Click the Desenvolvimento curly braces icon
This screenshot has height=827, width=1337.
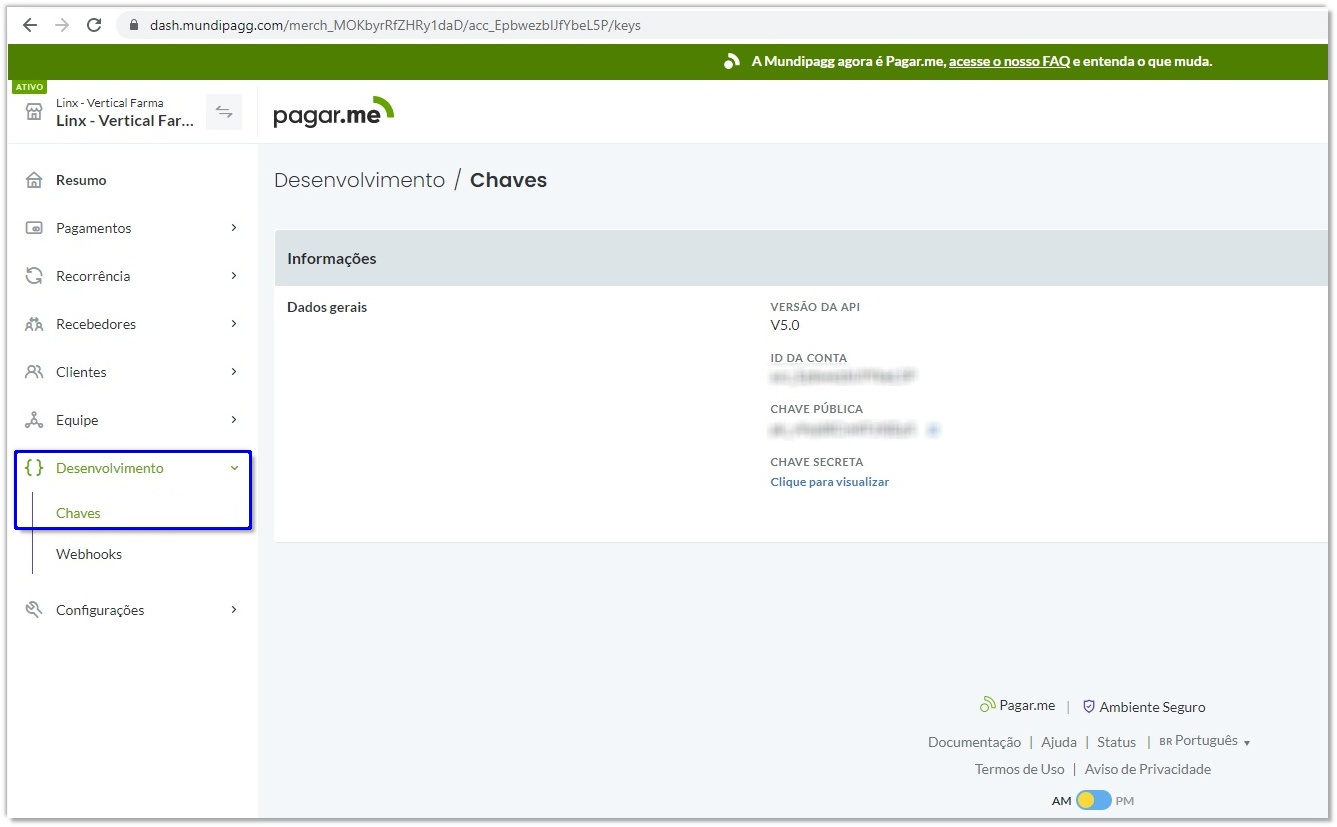pos(34,468)
